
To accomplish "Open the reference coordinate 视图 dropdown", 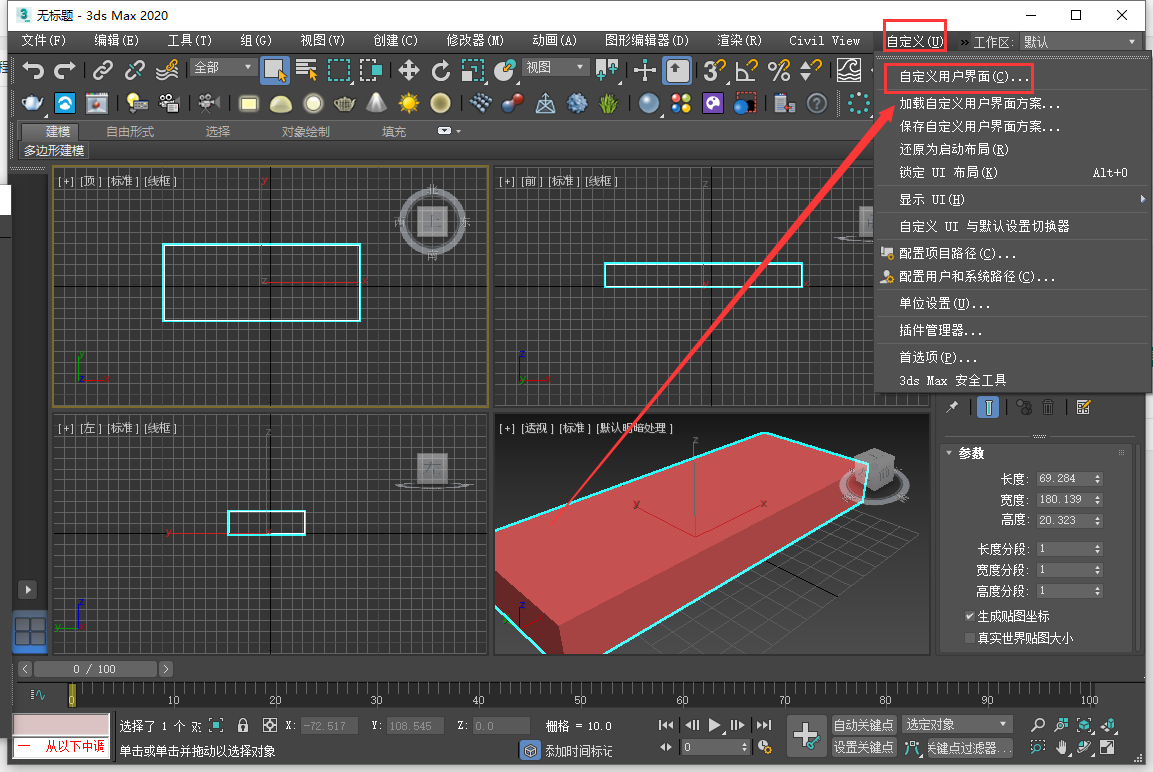I will click(x=555, y=68).
